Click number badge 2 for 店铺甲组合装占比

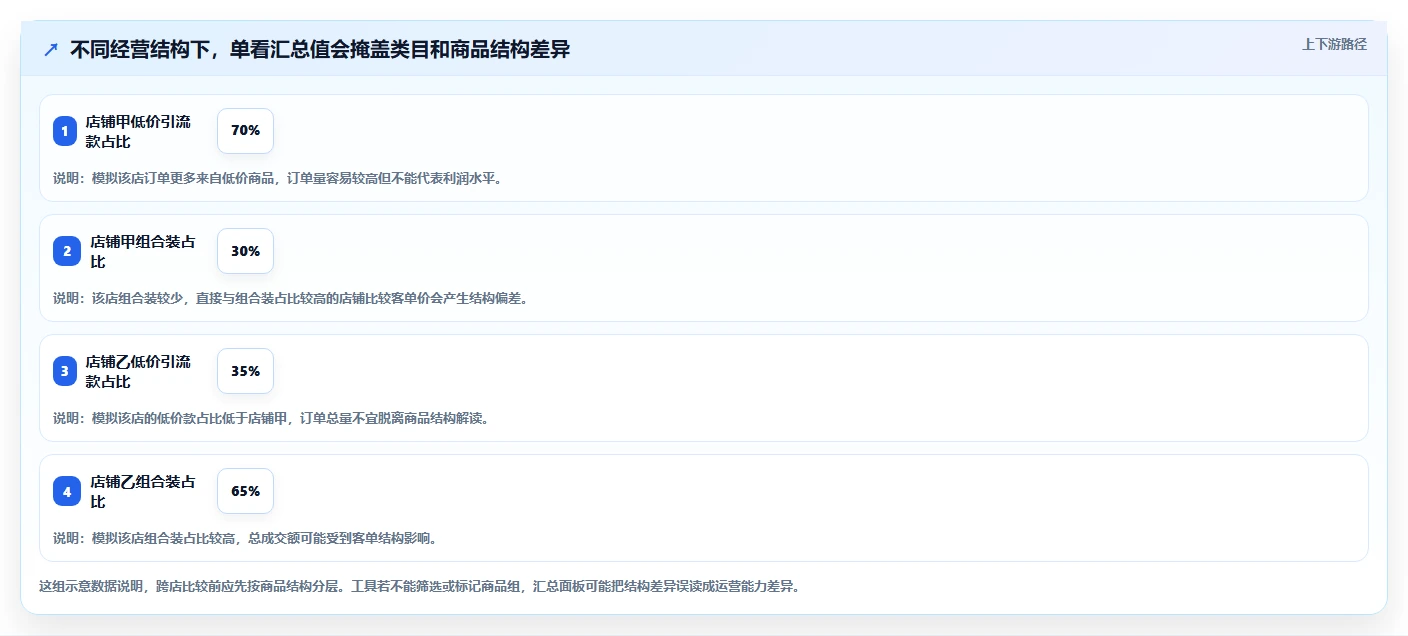click(67, 251)
